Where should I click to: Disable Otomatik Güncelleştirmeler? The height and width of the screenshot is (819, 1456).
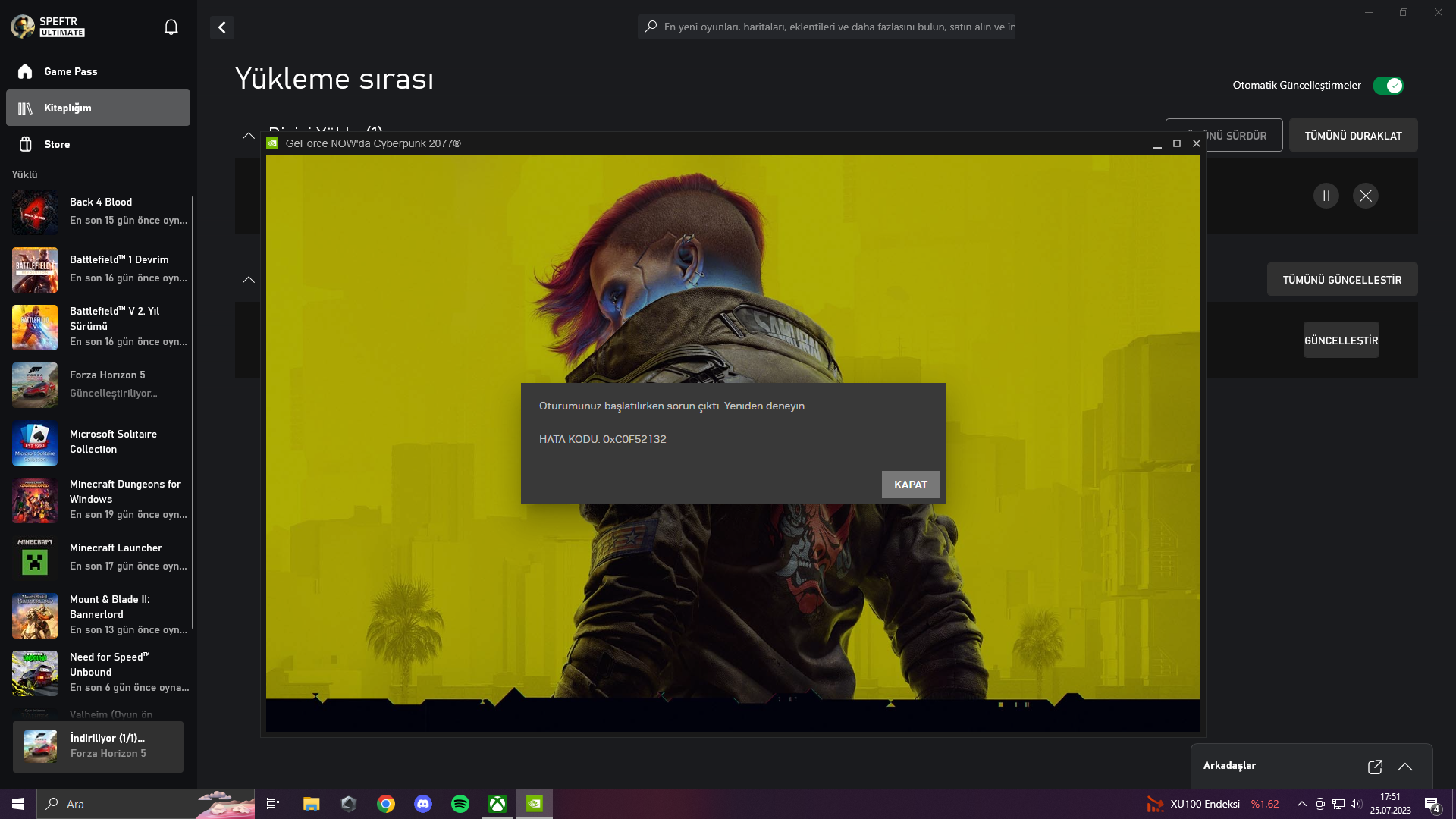1388,86
